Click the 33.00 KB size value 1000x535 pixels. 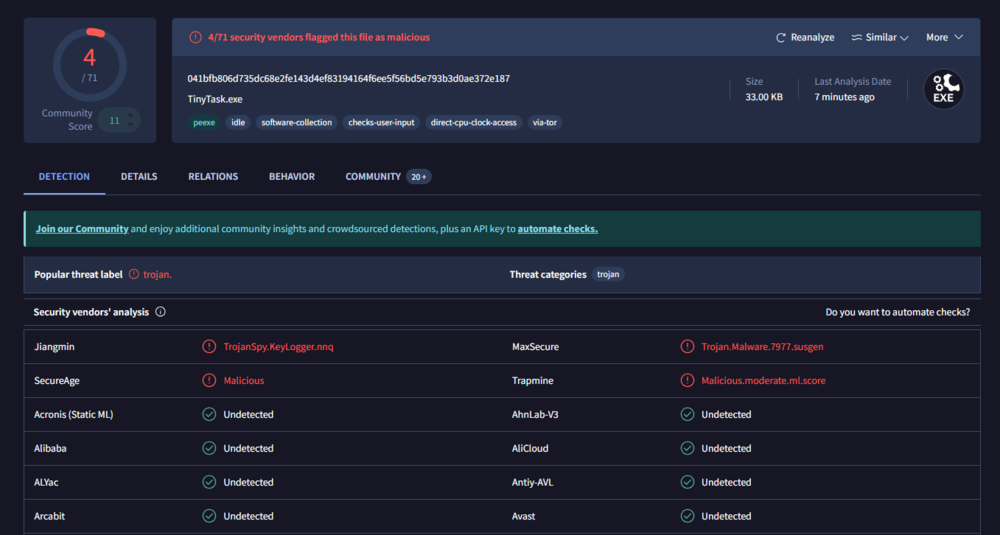click(x=764, y=97)
